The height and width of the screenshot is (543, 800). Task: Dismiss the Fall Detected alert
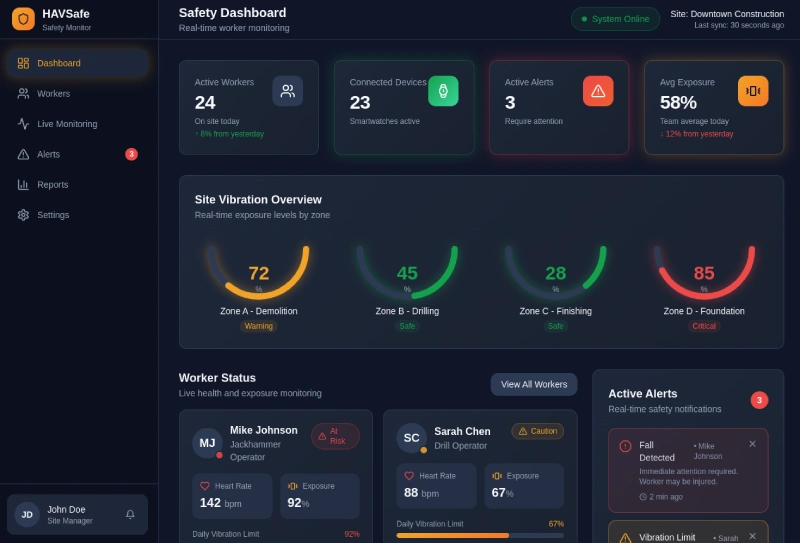(x=753, y=444)
